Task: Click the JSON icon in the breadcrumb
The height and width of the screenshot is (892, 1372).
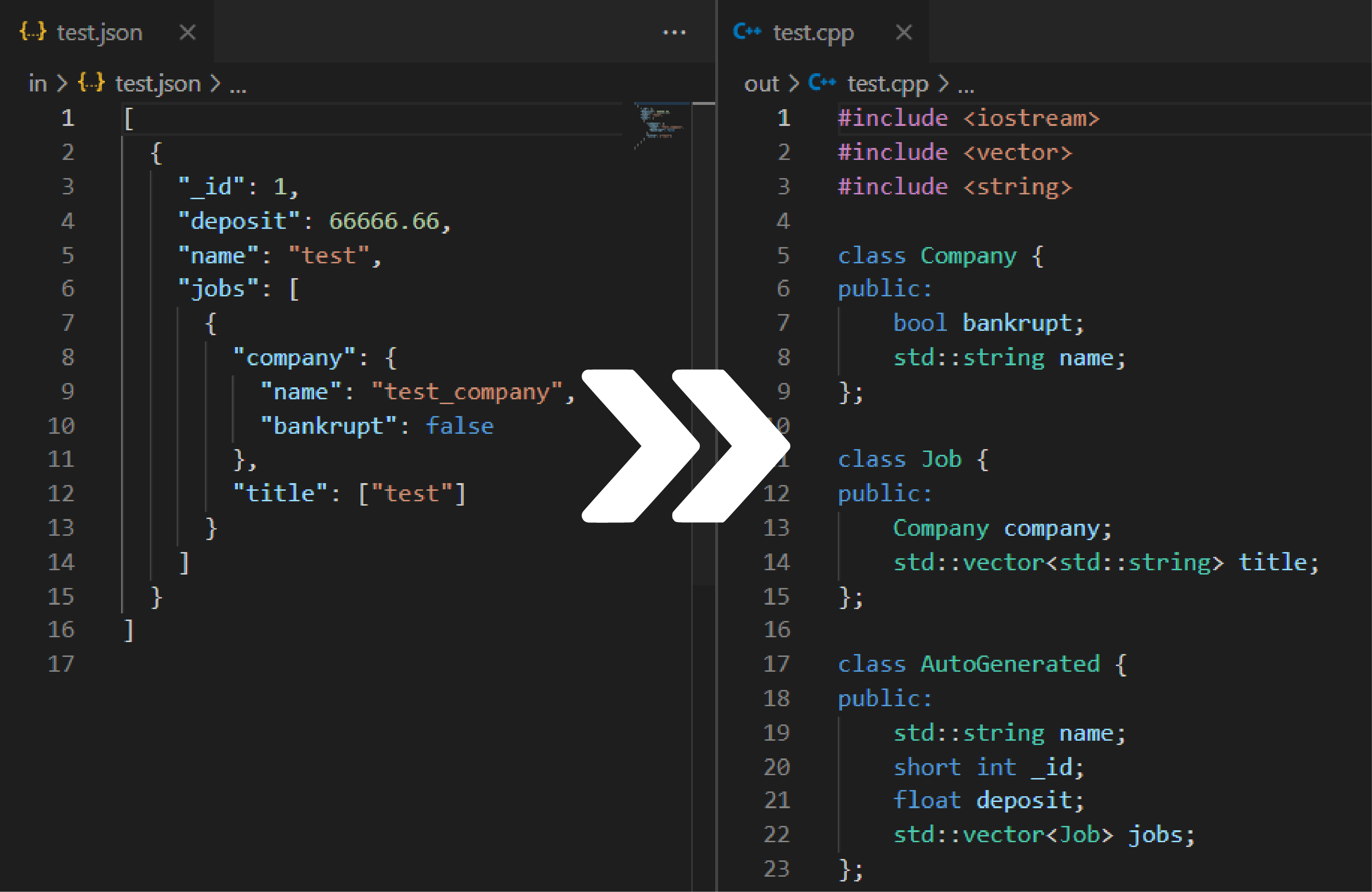Action: click(x=91, y=83)
